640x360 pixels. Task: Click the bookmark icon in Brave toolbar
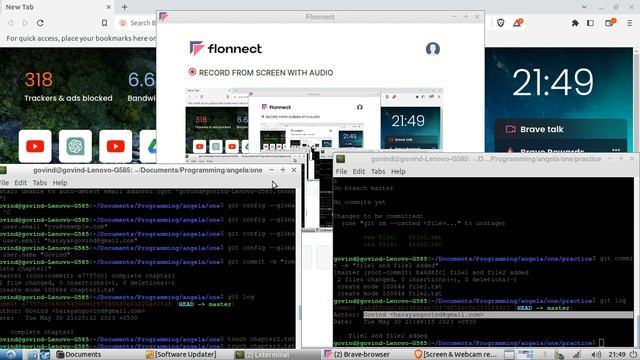coord(104,23)
